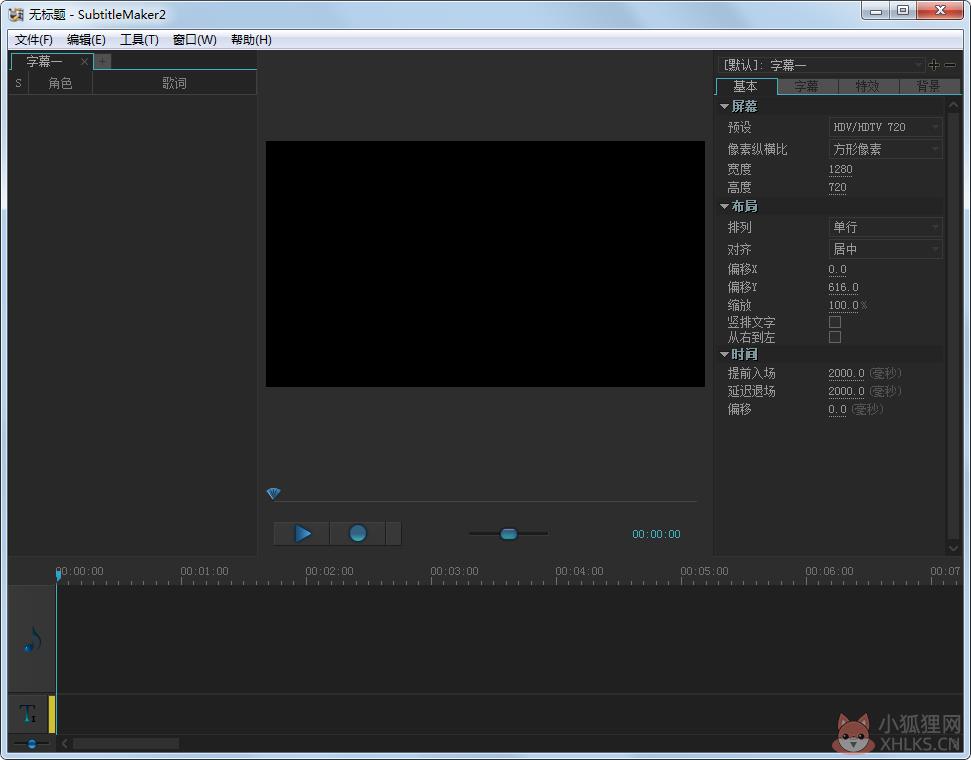
Task: Minimize the SubtitleMaker2 window
Action: pos(876,11)
